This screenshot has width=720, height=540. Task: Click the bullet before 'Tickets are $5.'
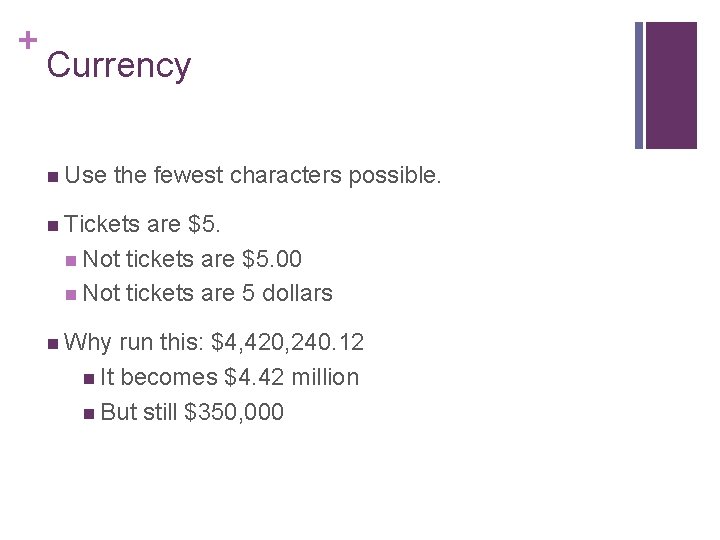pos(51,225)
